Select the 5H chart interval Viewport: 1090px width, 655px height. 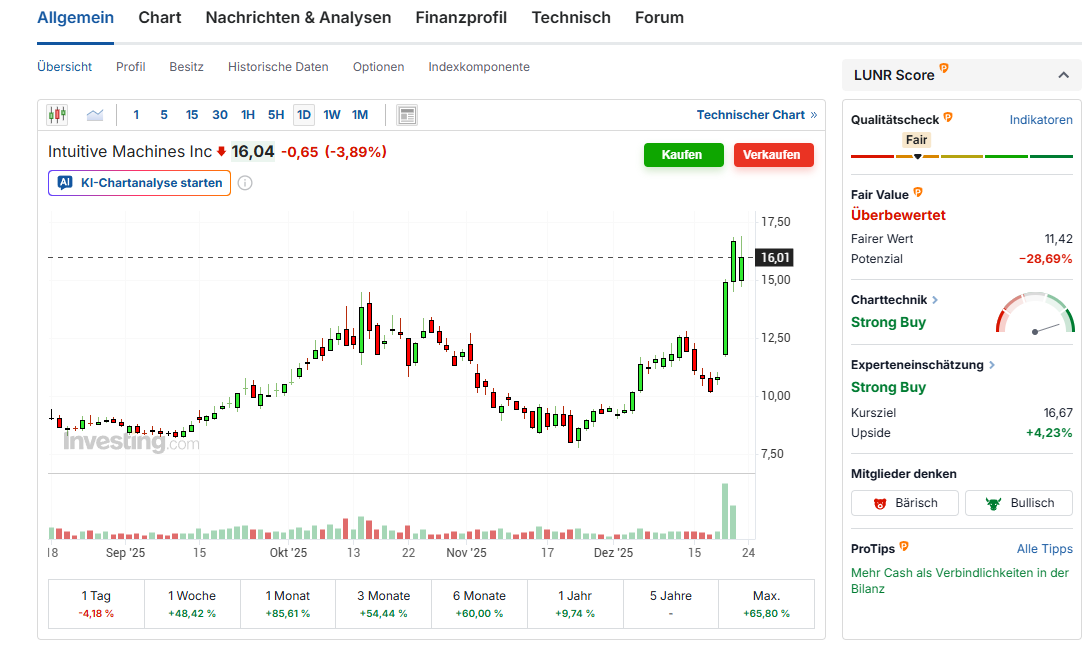tap(276, 115)
